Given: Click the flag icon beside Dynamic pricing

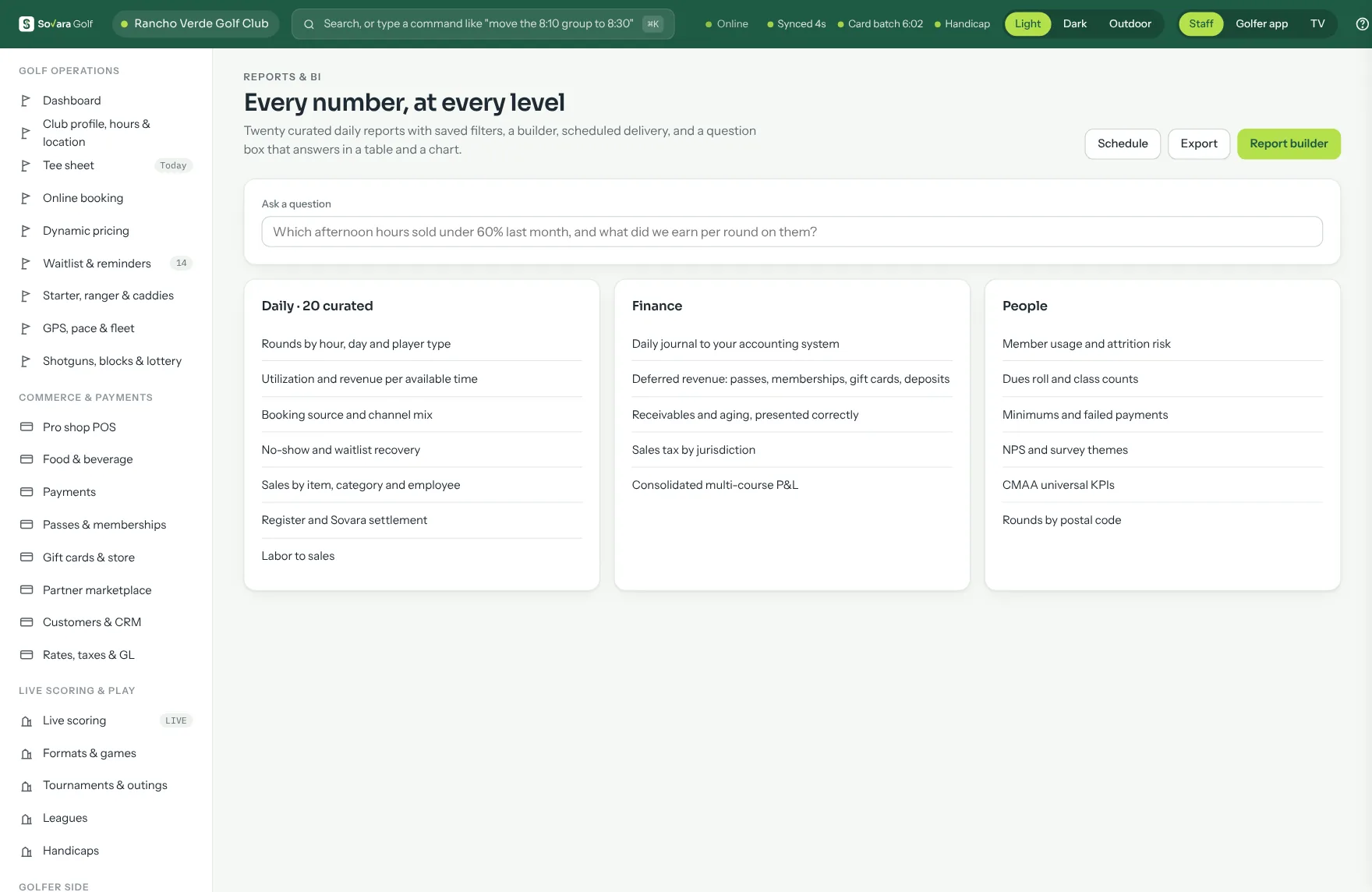Looking at the screenshot, I should pos(26,231).
